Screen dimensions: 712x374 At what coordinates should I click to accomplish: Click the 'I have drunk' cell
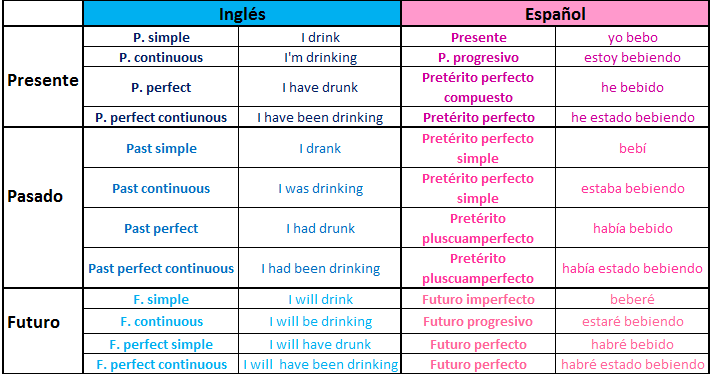tap(320, 87)
